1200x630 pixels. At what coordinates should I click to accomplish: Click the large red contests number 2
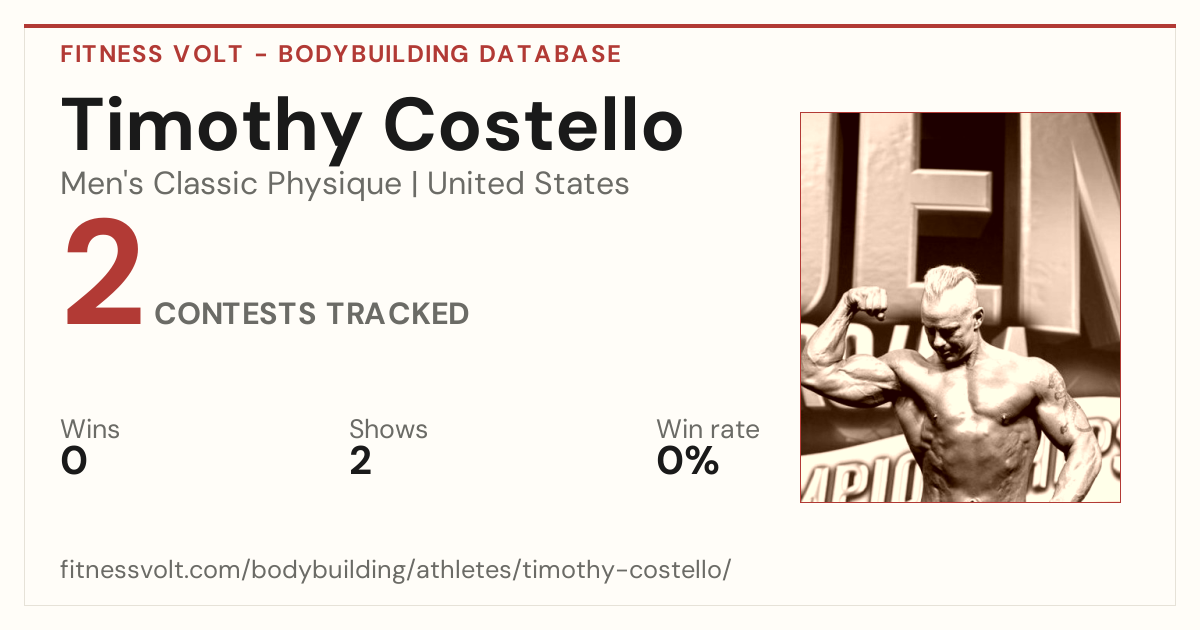103,275
